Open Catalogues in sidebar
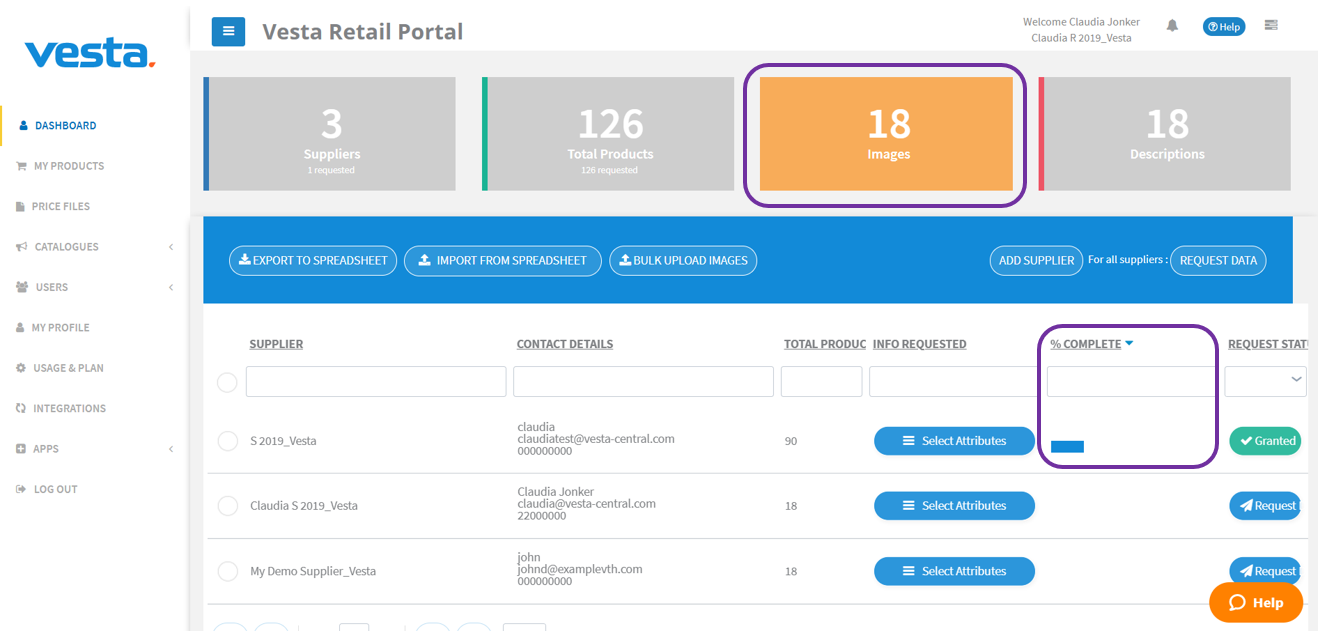The width and height of the screenshot is (1318, 632). click(x=66, y=247)
